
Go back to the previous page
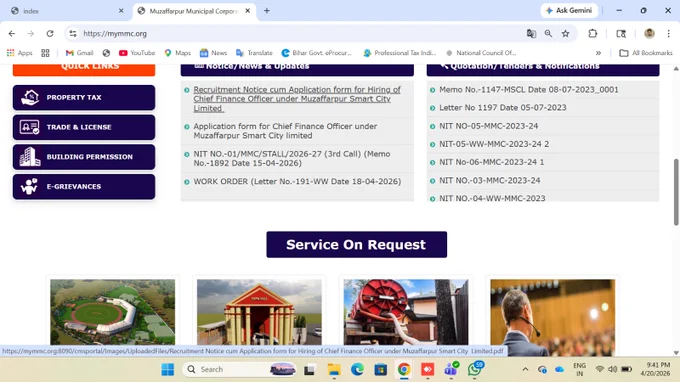(x=12, y=33)
